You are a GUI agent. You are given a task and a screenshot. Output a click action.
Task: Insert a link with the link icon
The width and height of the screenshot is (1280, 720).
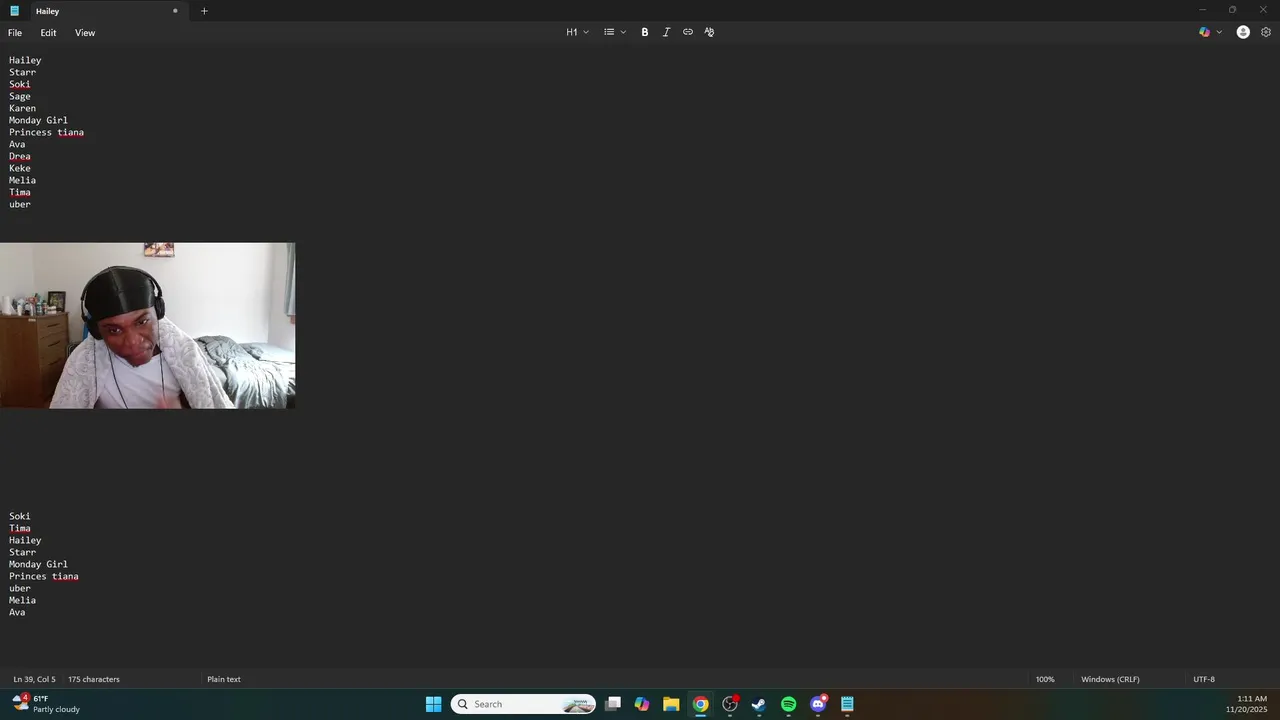(688, 32)
